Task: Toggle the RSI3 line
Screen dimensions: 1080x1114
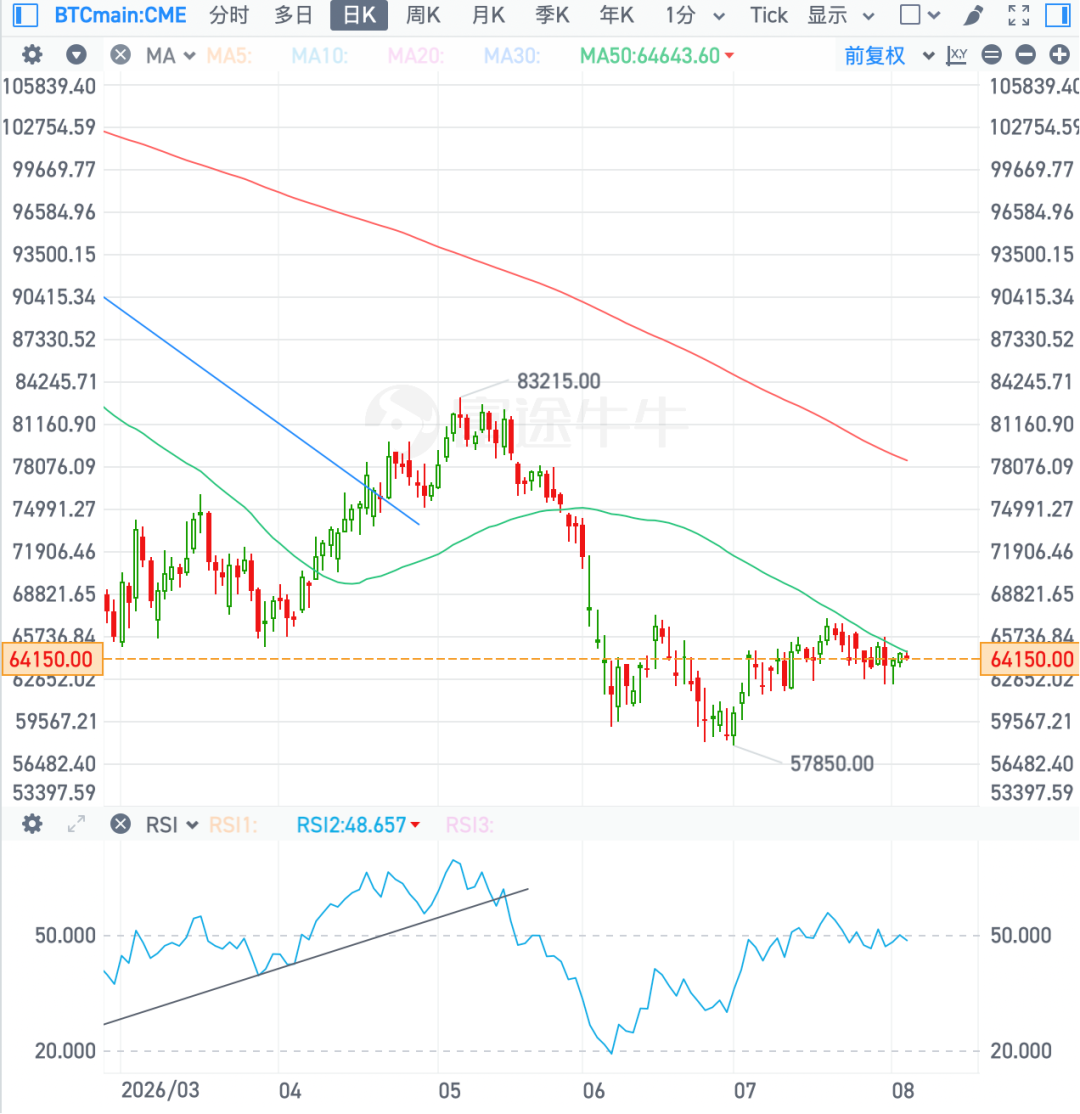Action: click(x=470, y=825)
